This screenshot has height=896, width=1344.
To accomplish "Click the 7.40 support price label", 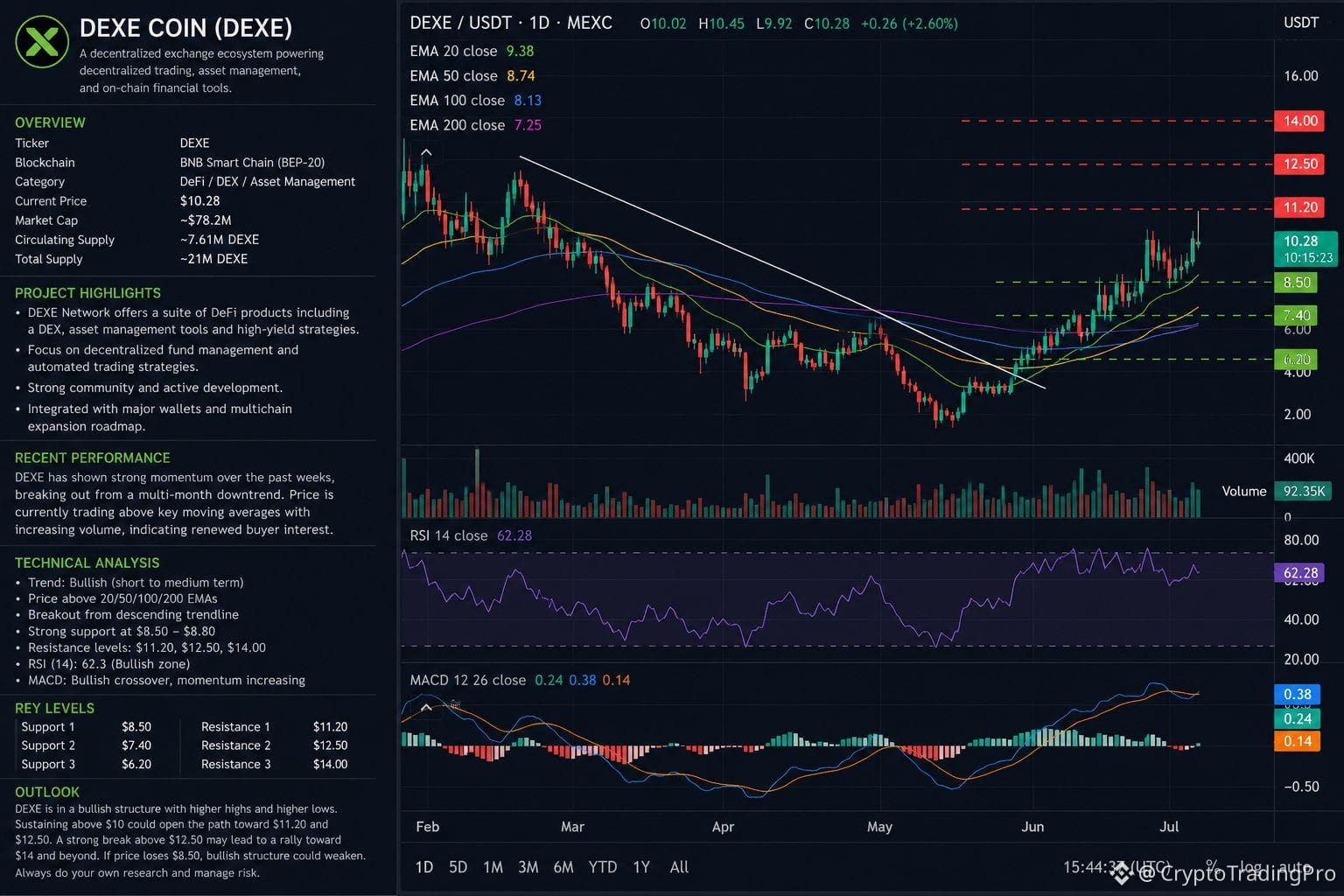I will point(1297,315).
